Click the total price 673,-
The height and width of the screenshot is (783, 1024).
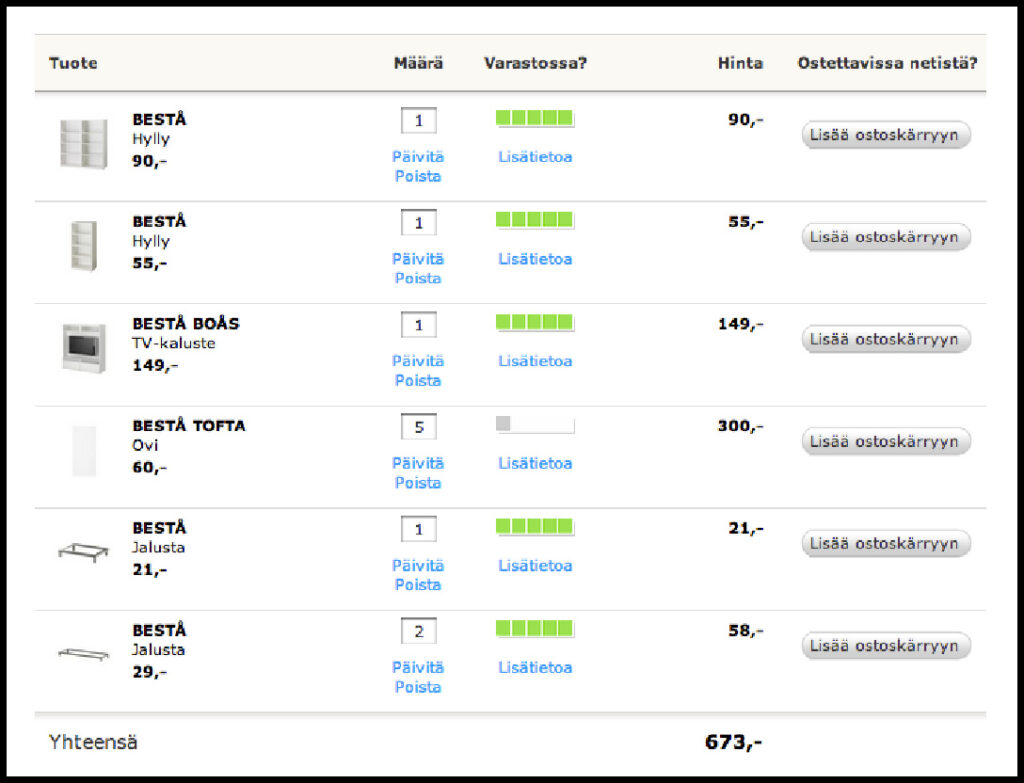[733, 743]
